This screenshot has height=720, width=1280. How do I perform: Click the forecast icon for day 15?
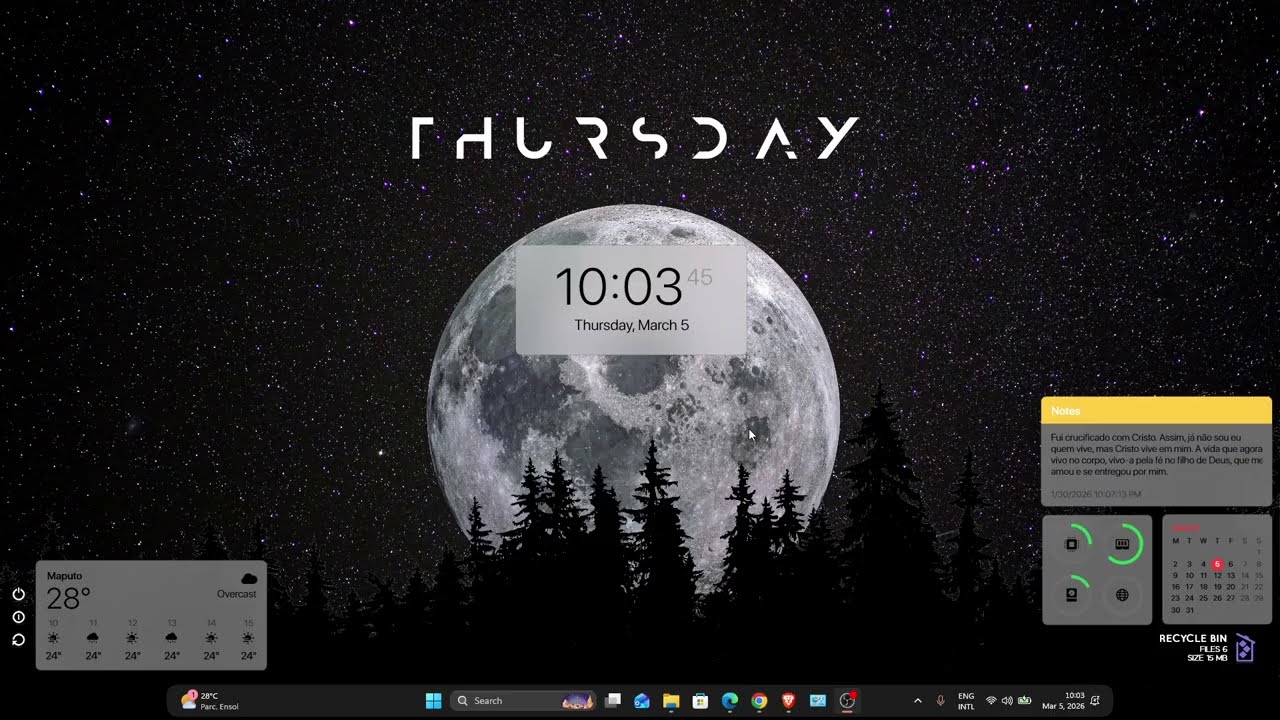coord(248,638)
